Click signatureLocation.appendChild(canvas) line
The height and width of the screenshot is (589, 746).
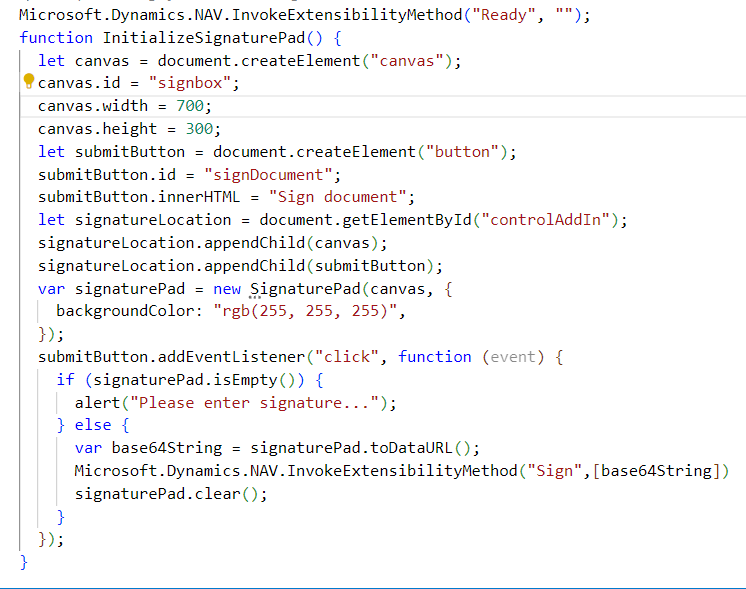coord(213,243)
